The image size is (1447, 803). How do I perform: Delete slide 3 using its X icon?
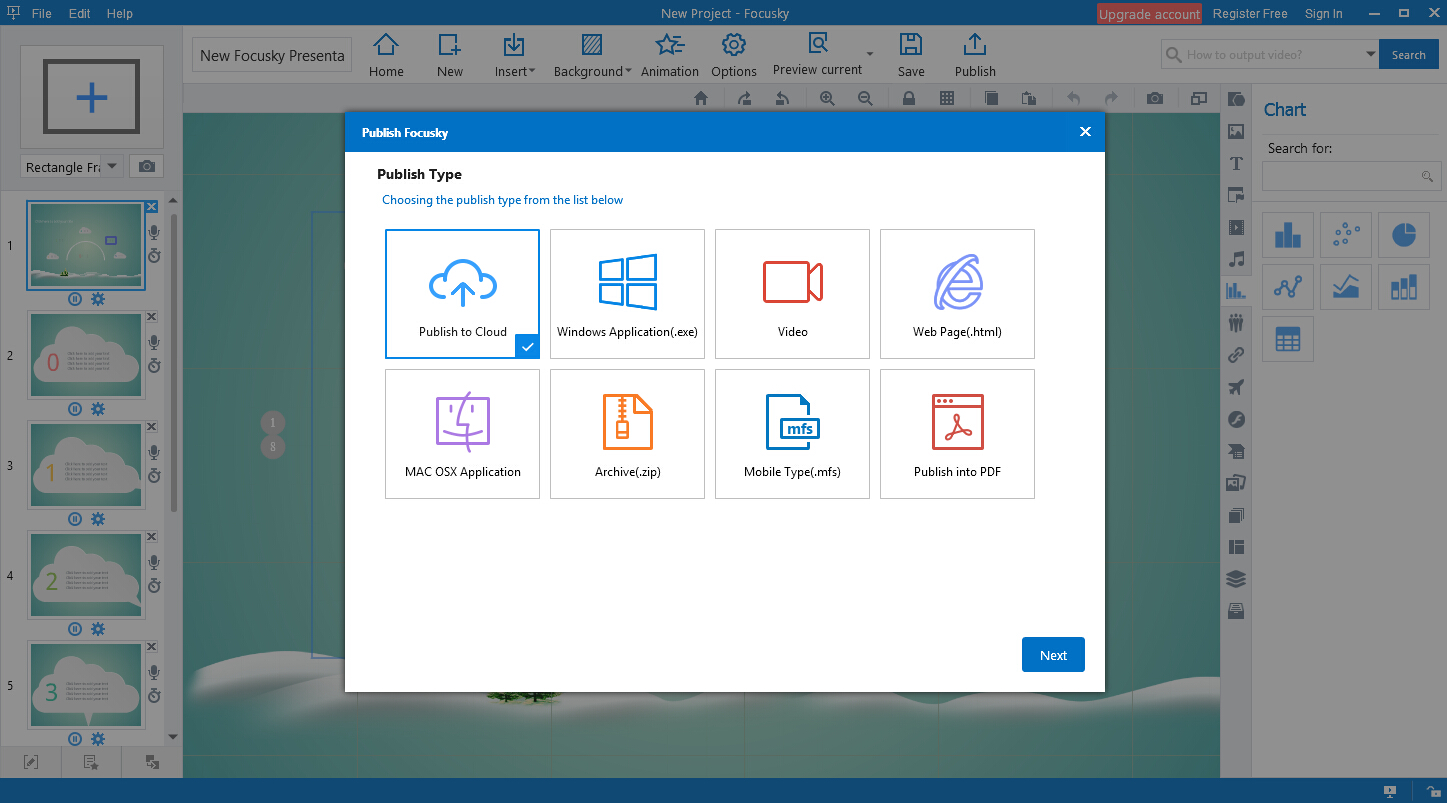(x=152, y=427)
